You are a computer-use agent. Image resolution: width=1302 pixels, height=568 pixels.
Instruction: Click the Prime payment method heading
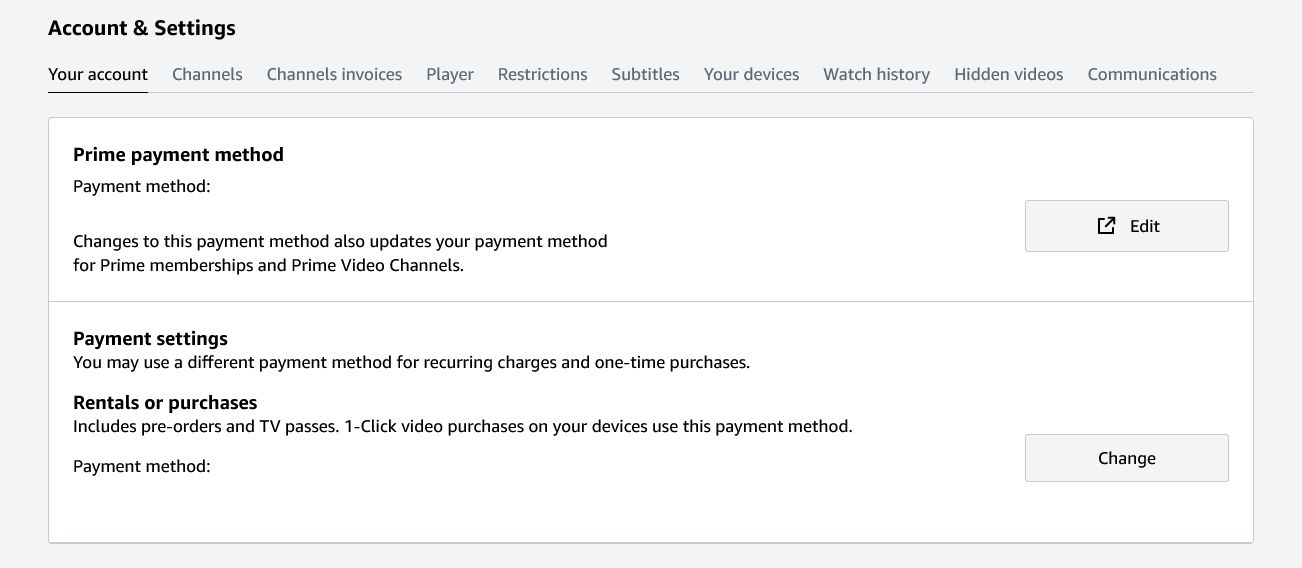tap(178, 154)
